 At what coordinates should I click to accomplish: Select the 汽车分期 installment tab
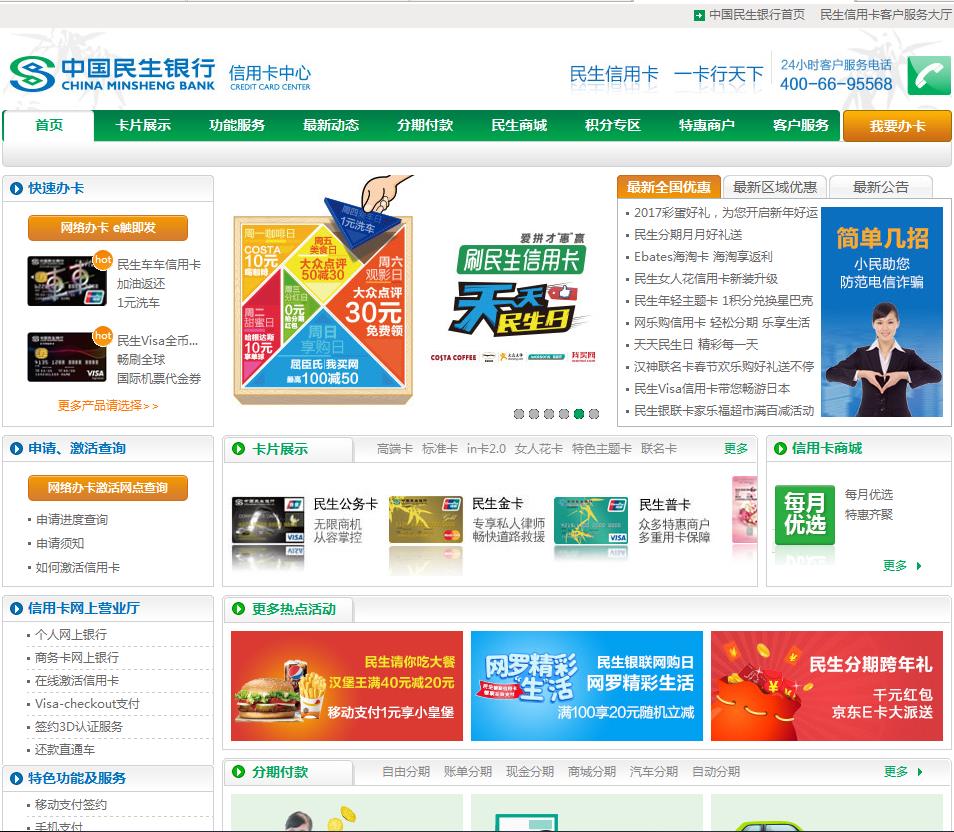pos(653,772)
